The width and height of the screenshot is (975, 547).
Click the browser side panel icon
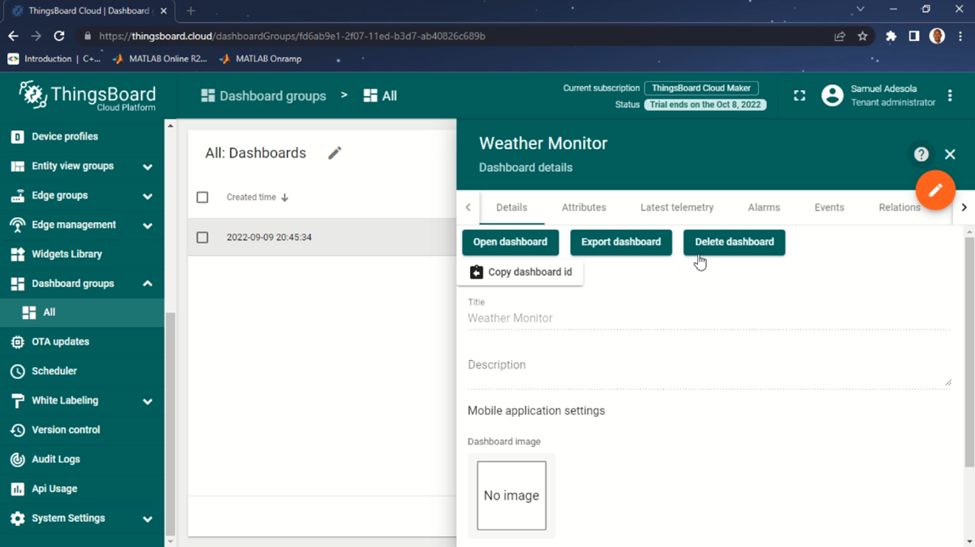point(914,36)
